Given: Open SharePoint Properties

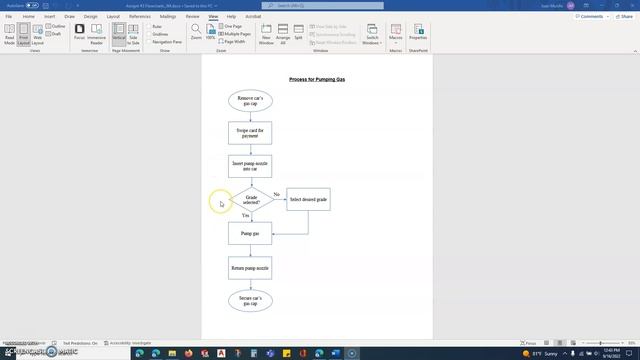Looking at the screenshot, I should [x=418, y=32].
